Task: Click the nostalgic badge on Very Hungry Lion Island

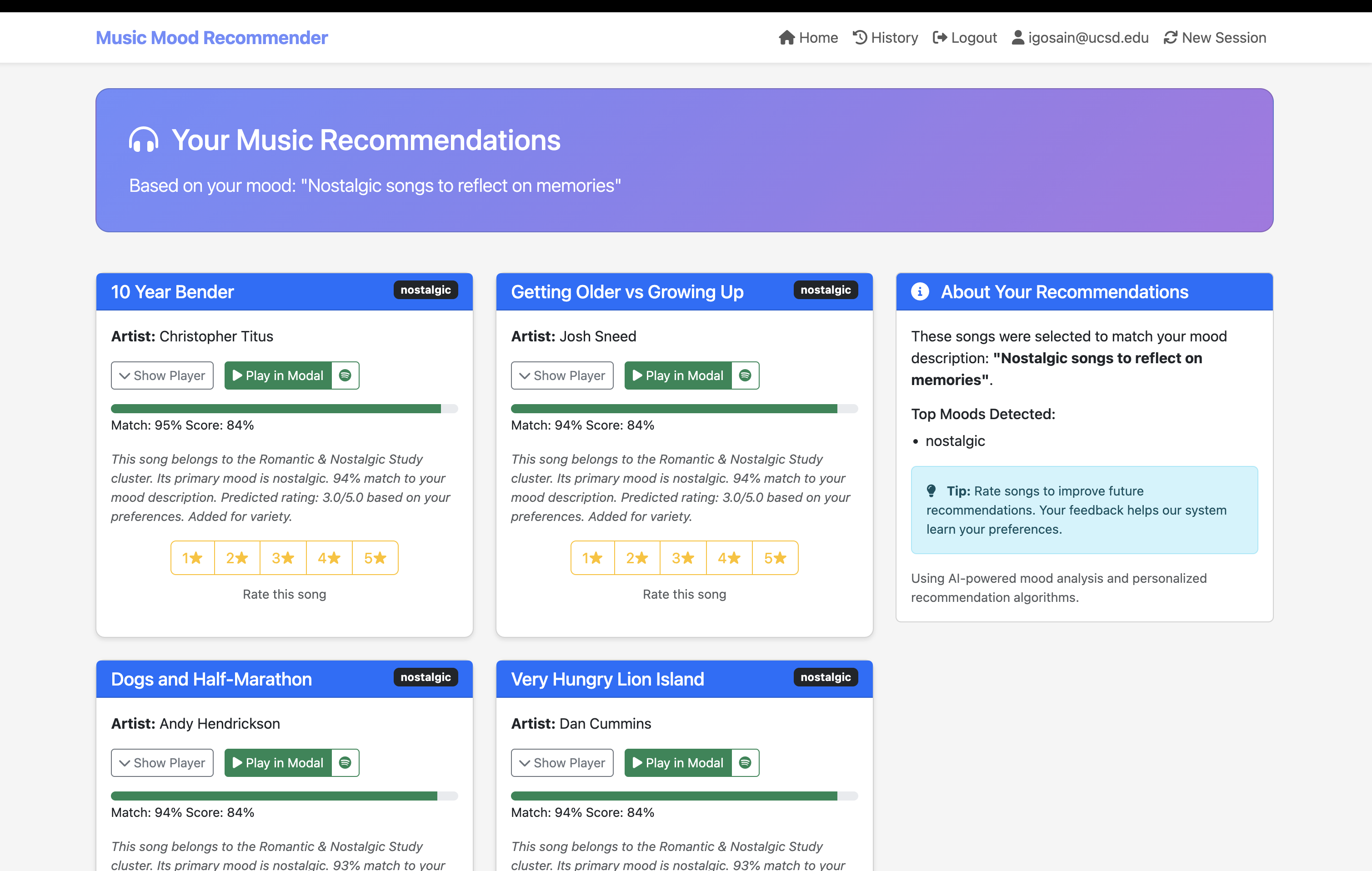Action: 825,677
